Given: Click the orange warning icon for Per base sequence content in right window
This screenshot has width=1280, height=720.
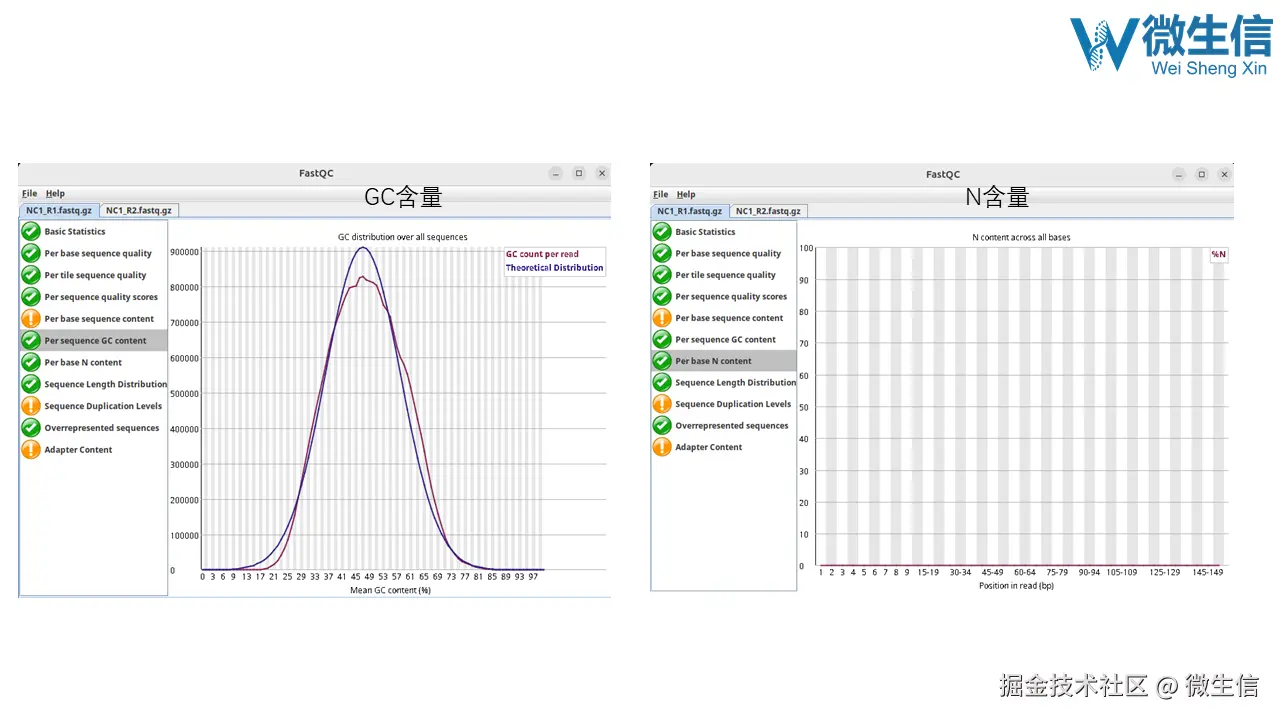Looking at the screenshot, I should (662, 317).
